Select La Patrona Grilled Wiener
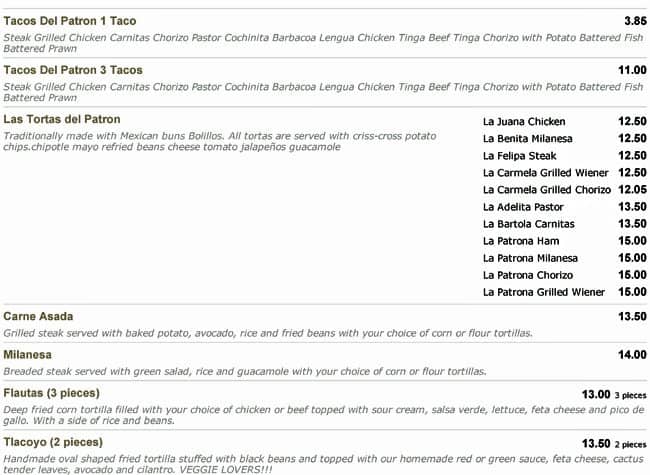Viewport: 650px width, 475px height. point(543,292)
